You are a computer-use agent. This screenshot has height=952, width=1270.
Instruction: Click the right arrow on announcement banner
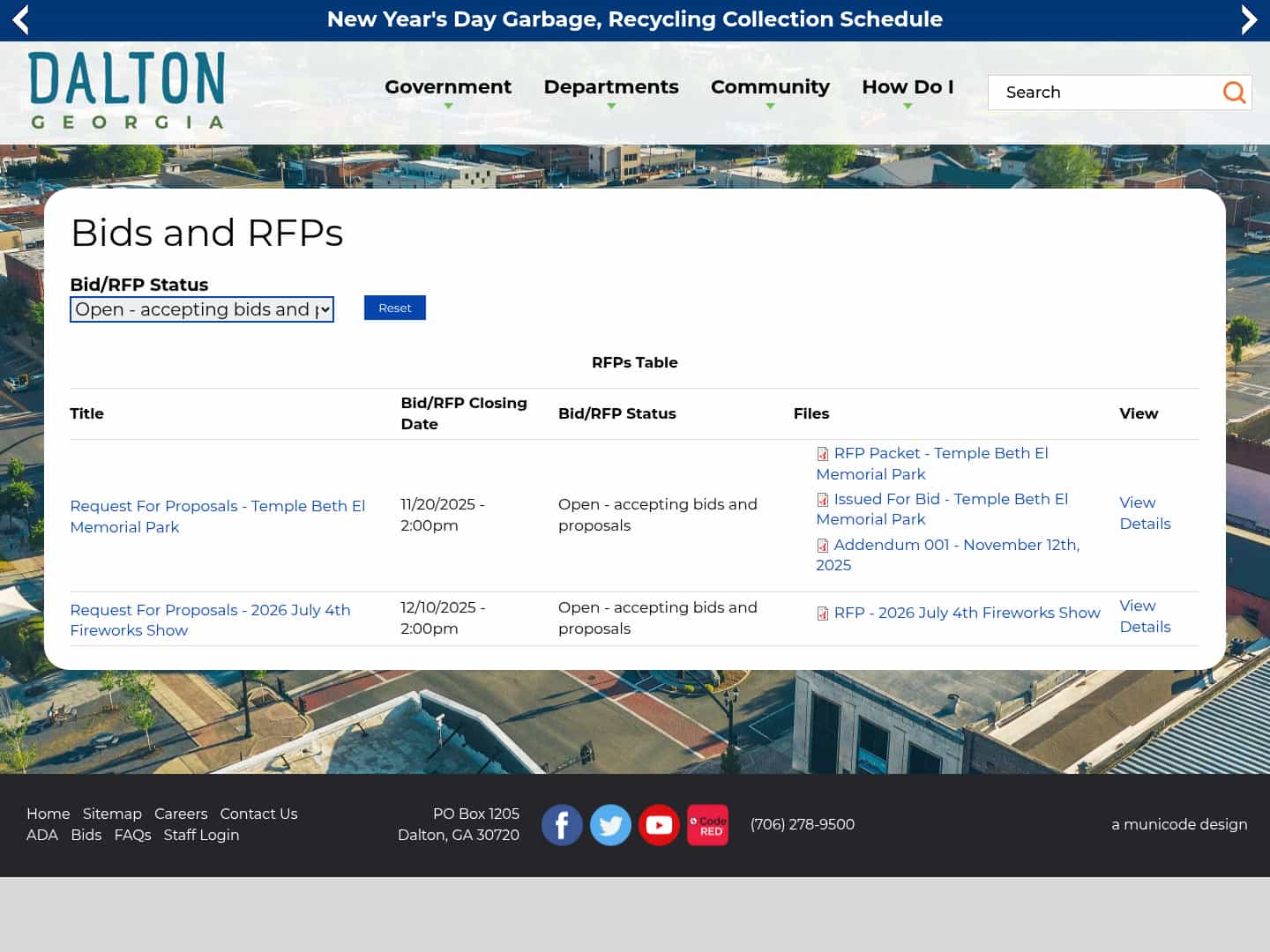pos(1250,19)
